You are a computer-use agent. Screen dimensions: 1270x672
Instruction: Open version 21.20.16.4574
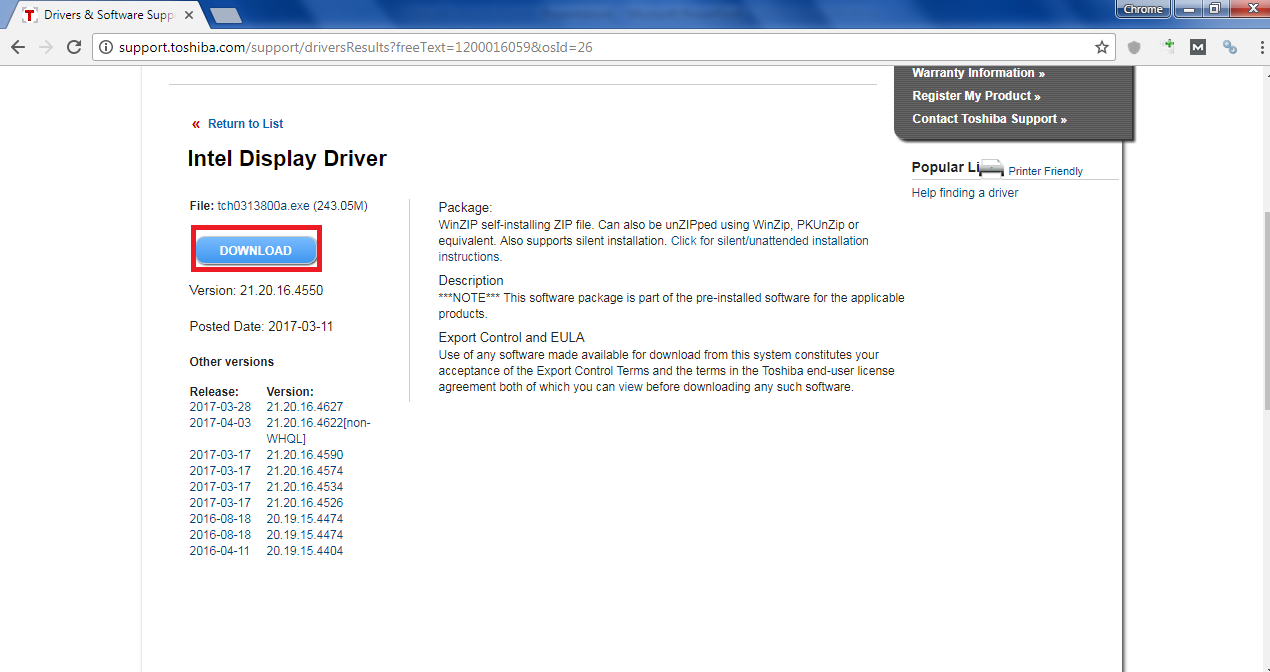point(305,471)
